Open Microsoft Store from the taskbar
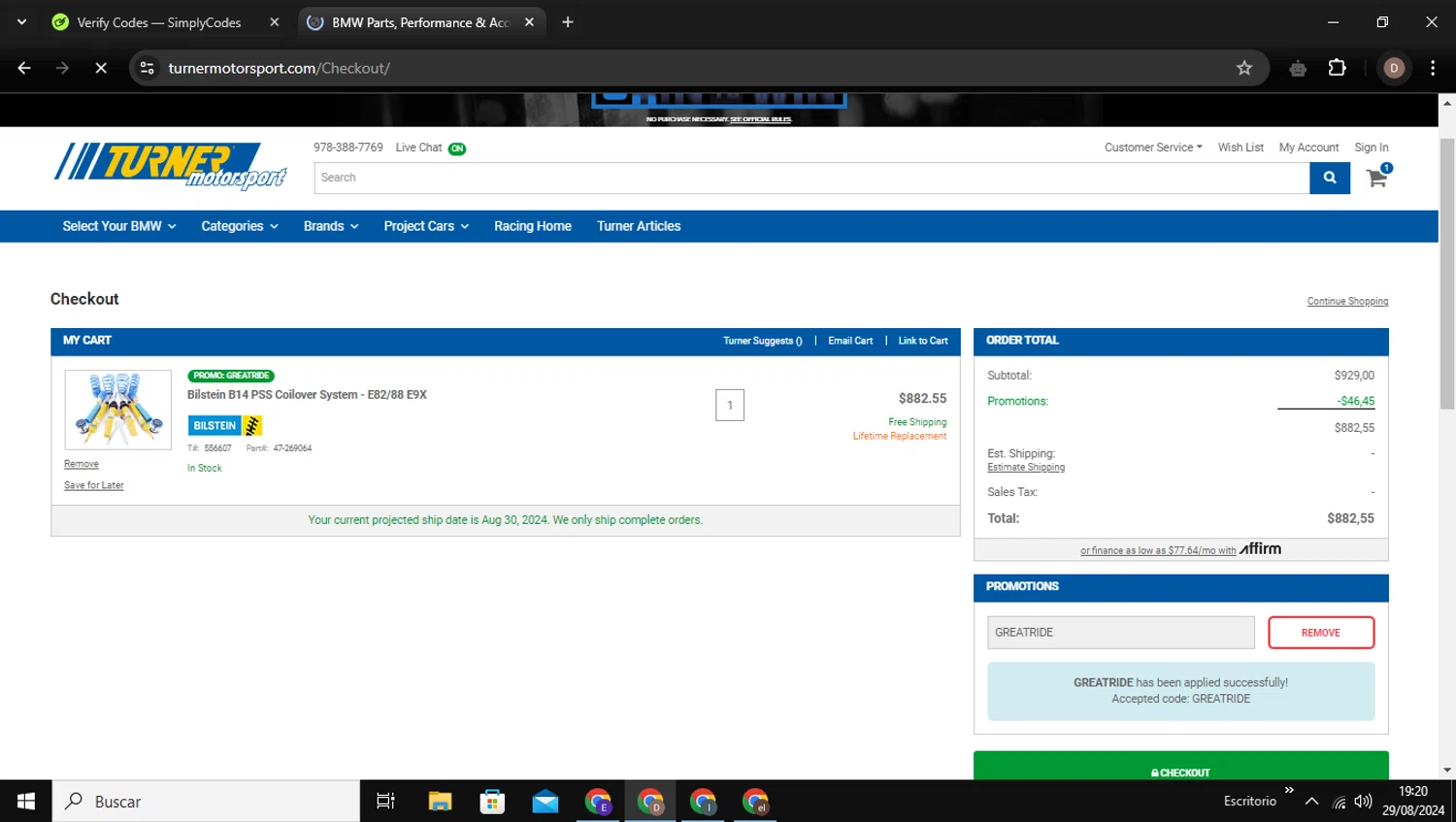 coord(492,802)
